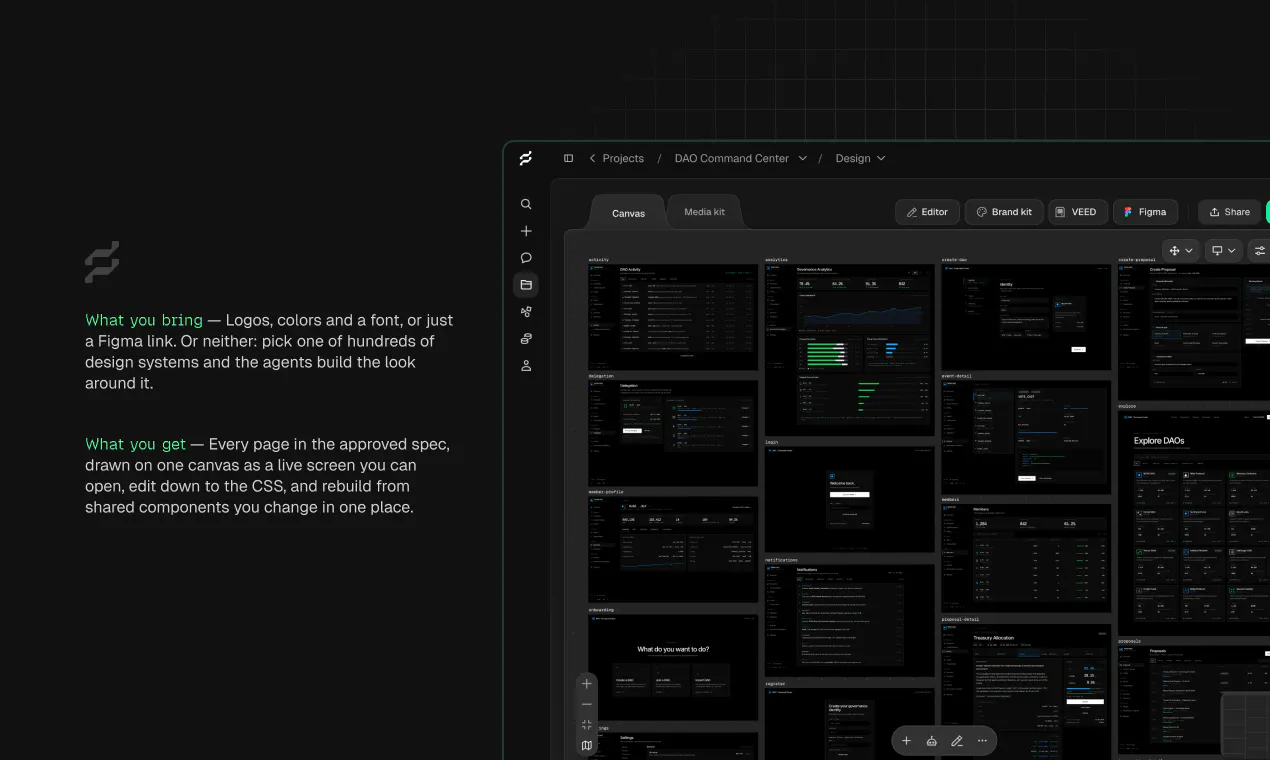Open the move tool dropdown
Viewport: 1270px width, 760px height.
[1181, 251]
